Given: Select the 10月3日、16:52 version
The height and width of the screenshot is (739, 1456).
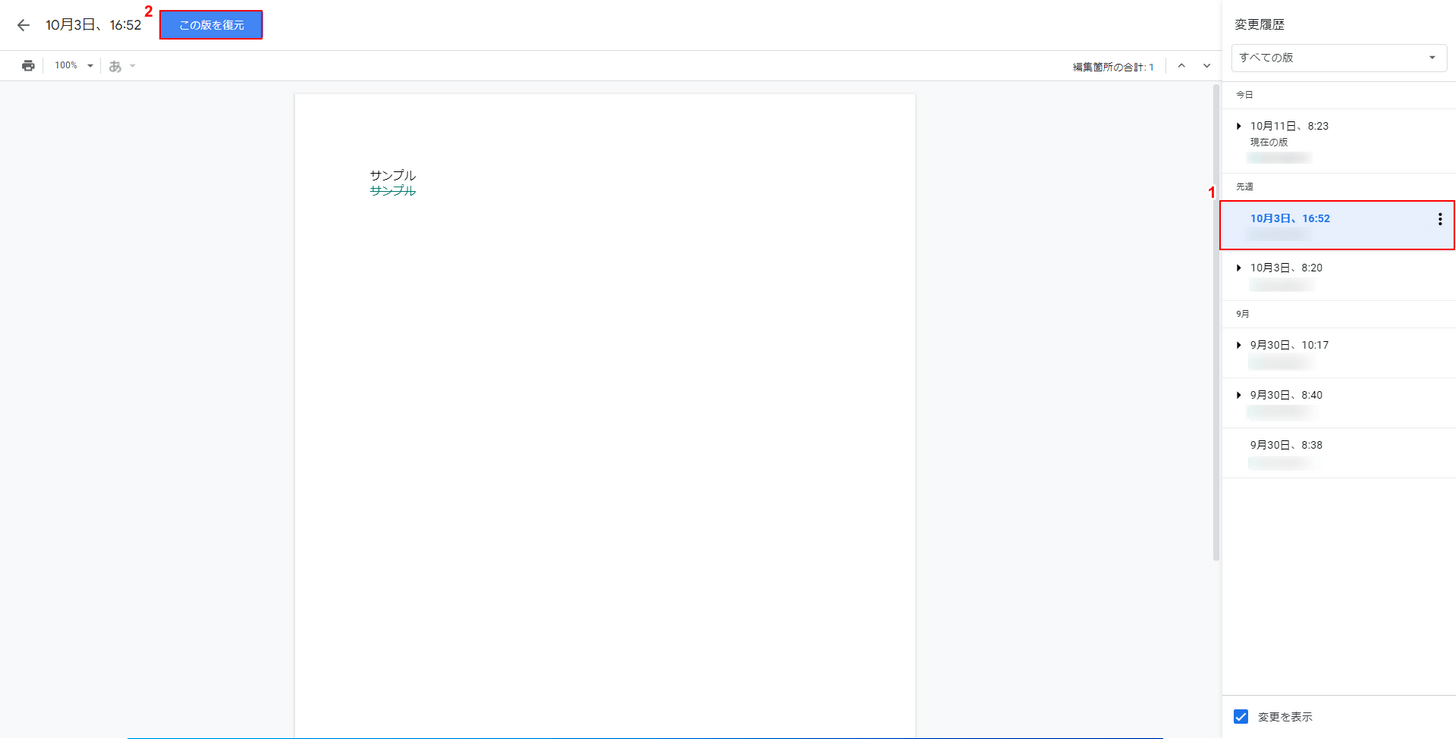Looking at the screenshot, I should pyautogui.click(x=1338, y=225).
